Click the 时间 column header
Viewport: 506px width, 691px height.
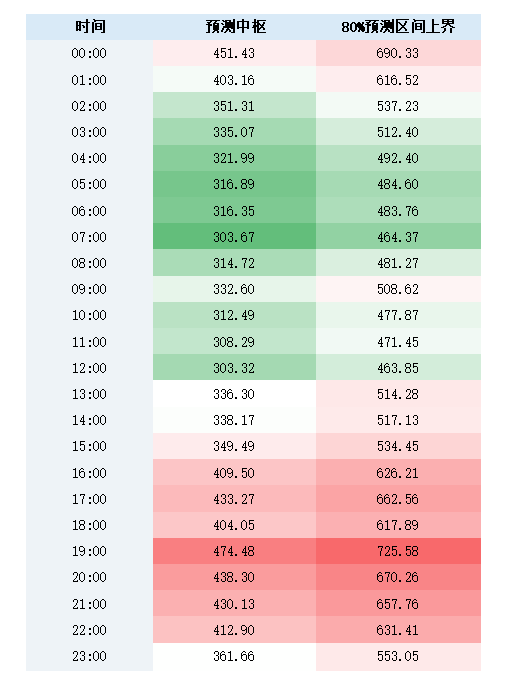(89, 27)
